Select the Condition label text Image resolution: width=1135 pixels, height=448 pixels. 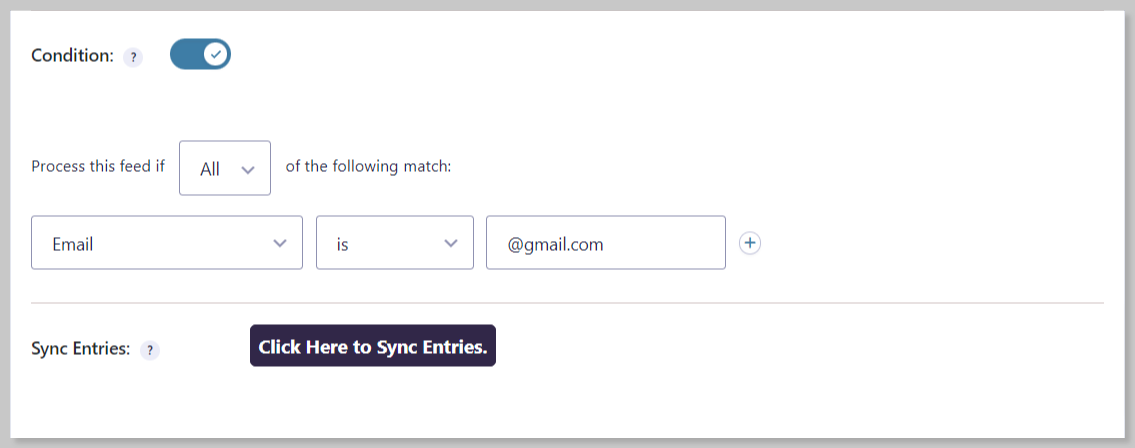(x=72, y=56)
